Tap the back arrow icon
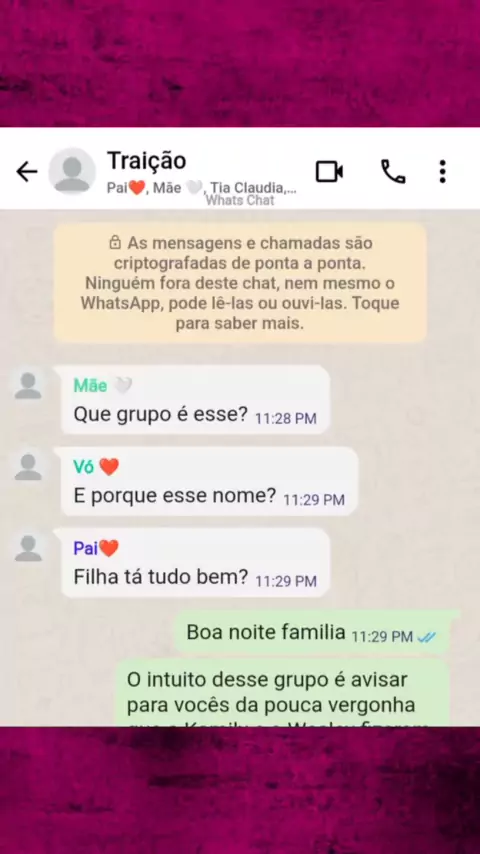The height and width of the screenshot is (854, 480). tap(27, 172)
